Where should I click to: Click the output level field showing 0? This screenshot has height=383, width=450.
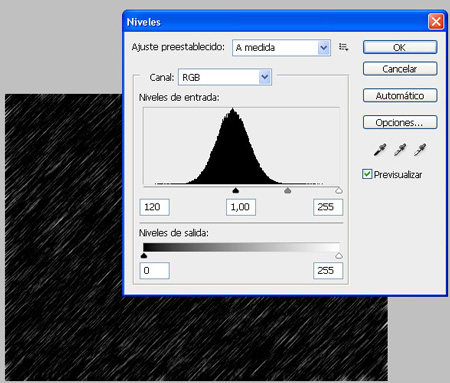pos(155,270)
